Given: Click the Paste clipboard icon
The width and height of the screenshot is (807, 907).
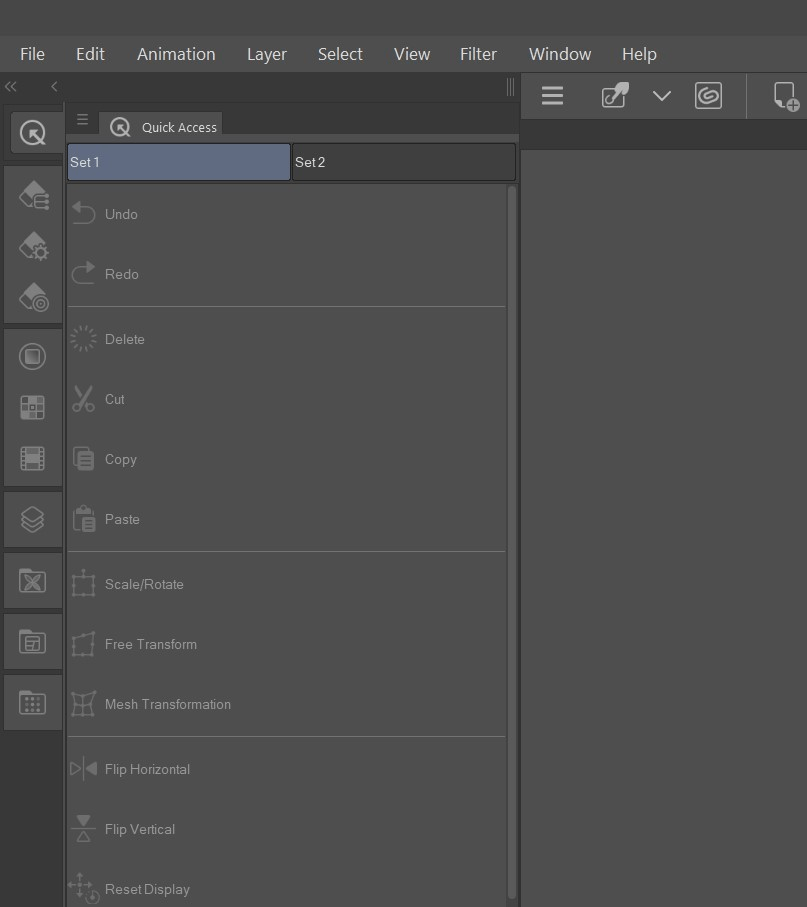Looking at the screenshot, I should tap(84, 518).
